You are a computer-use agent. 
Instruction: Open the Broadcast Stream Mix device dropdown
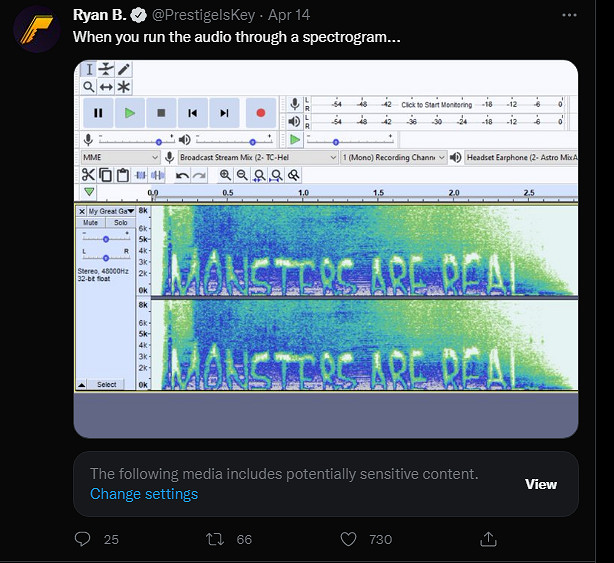point(256,157)
